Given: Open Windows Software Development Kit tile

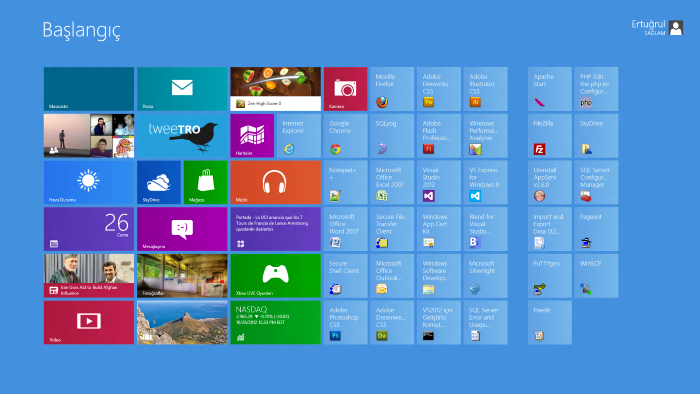Looking at the screenshot, I should point(439,276).
